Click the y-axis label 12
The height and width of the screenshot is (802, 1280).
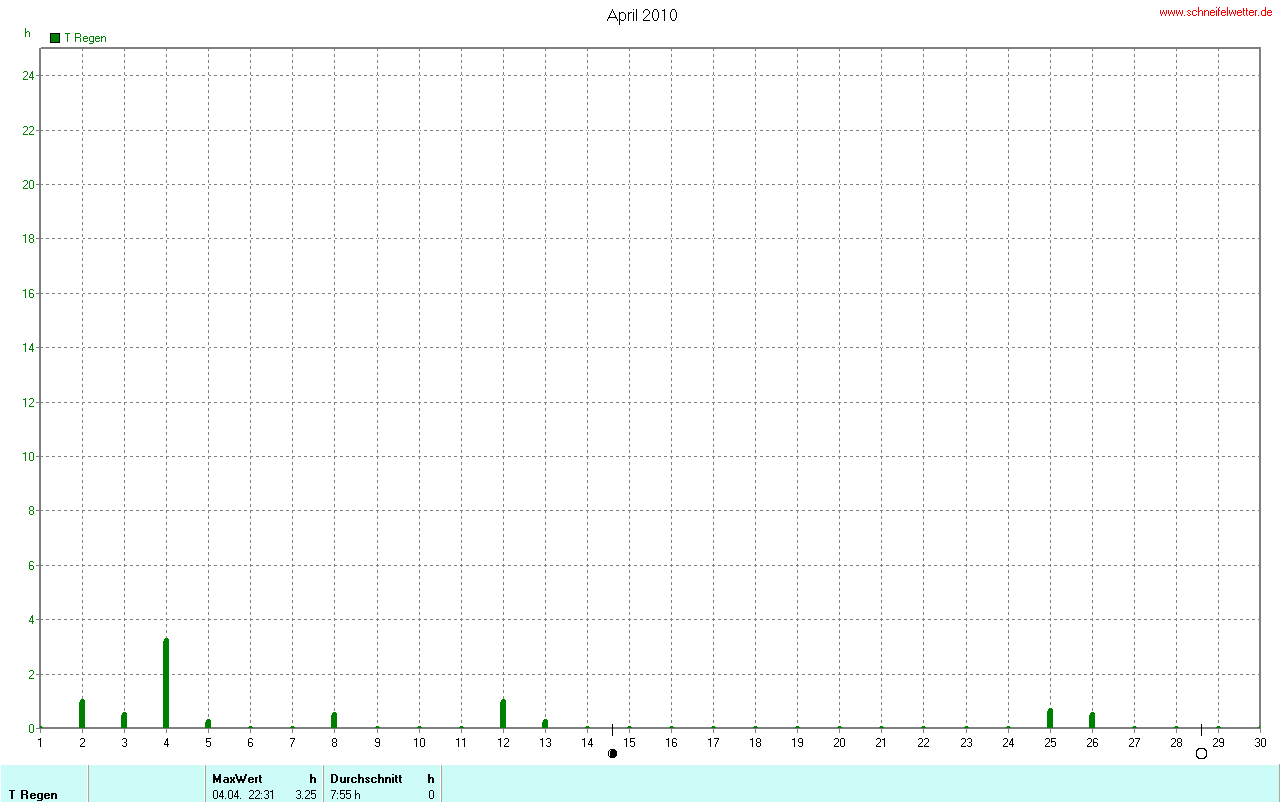point(30,402)
